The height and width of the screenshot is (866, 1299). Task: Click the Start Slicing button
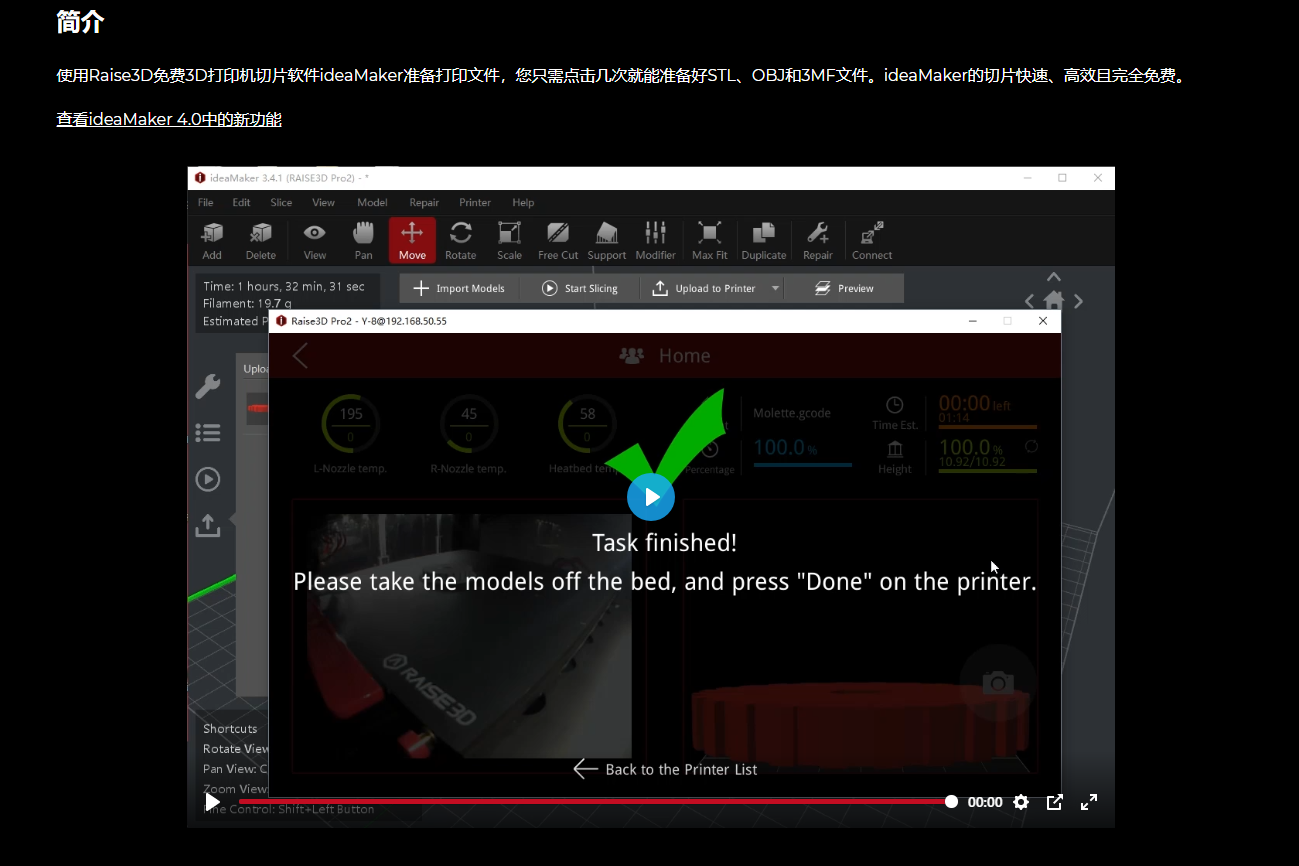(580, 289)
